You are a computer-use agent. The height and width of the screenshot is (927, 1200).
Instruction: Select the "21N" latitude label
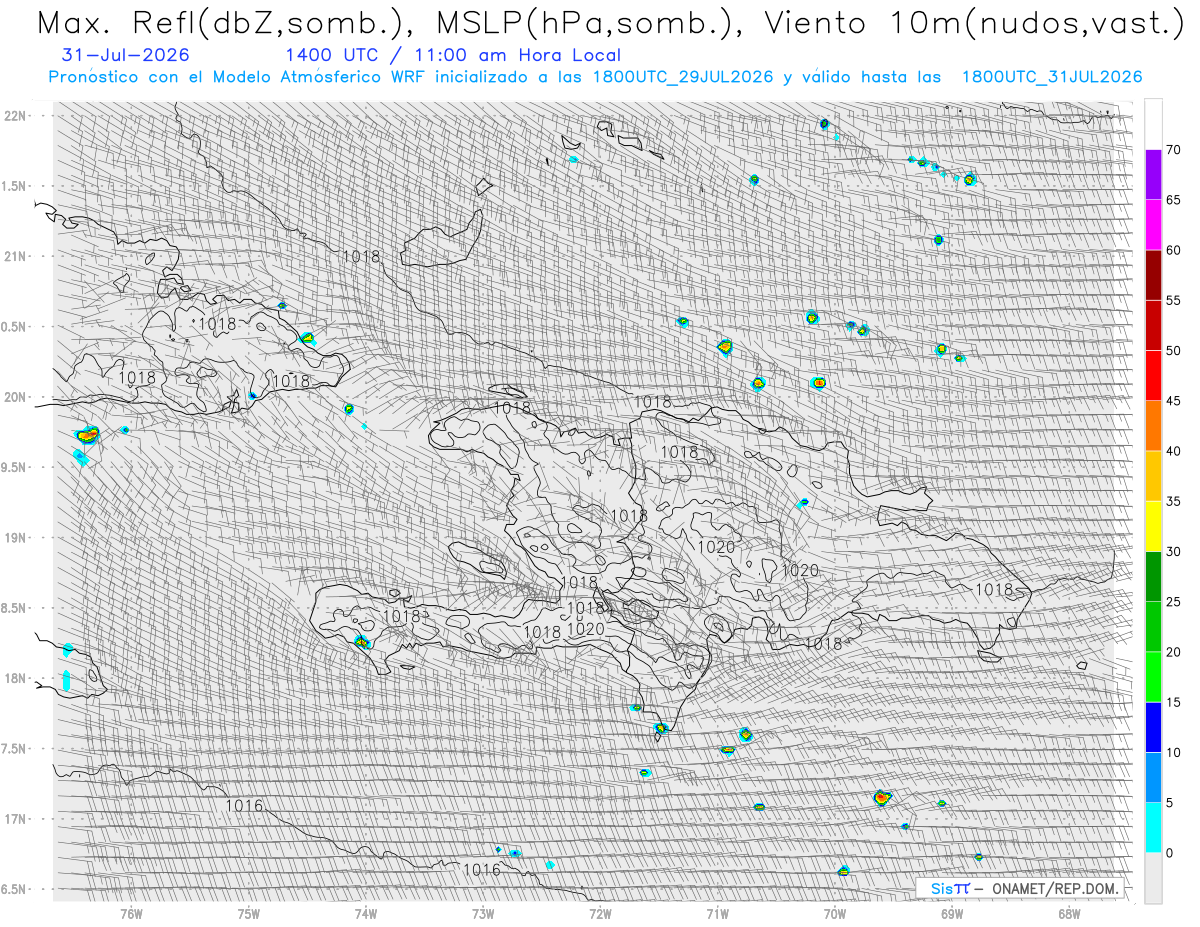click(x=16, y=256)
